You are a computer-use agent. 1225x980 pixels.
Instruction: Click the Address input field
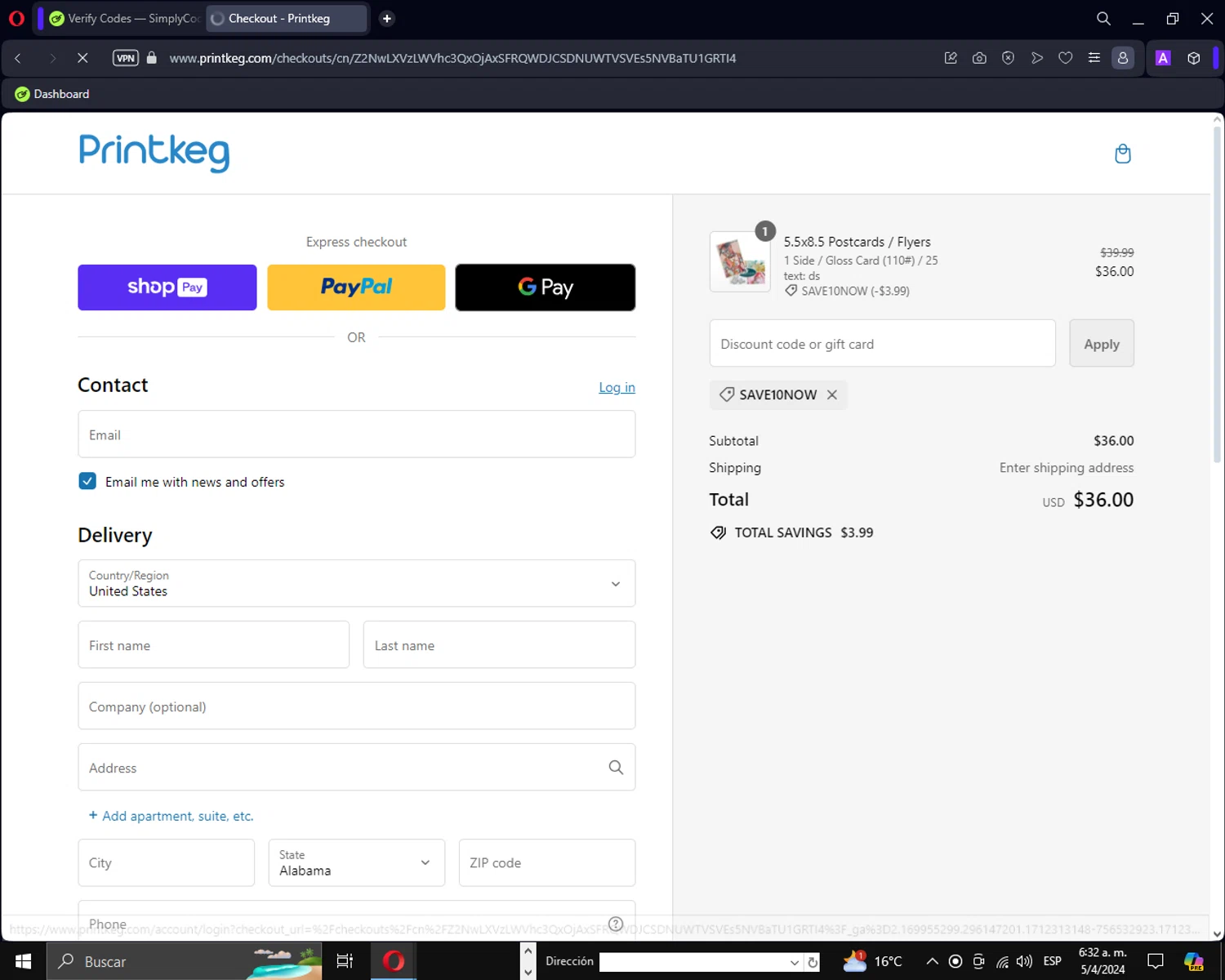(356, 767)
